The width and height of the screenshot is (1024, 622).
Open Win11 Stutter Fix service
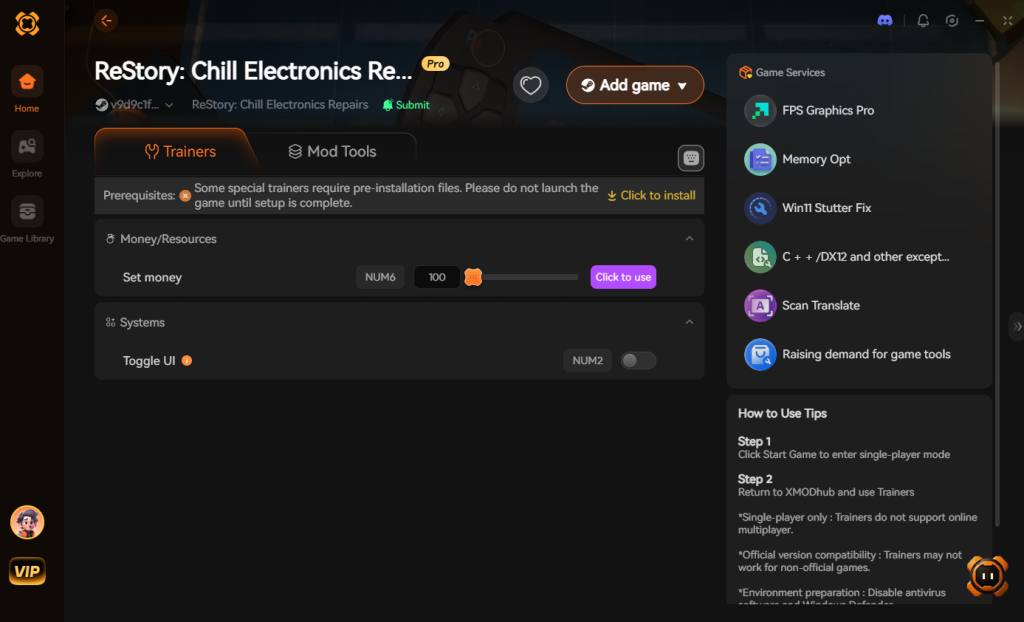(x=808, y=208)
